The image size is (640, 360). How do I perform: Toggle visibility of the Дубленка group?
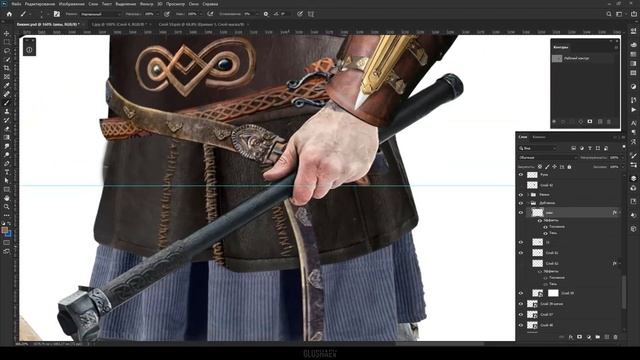point(521,203)
